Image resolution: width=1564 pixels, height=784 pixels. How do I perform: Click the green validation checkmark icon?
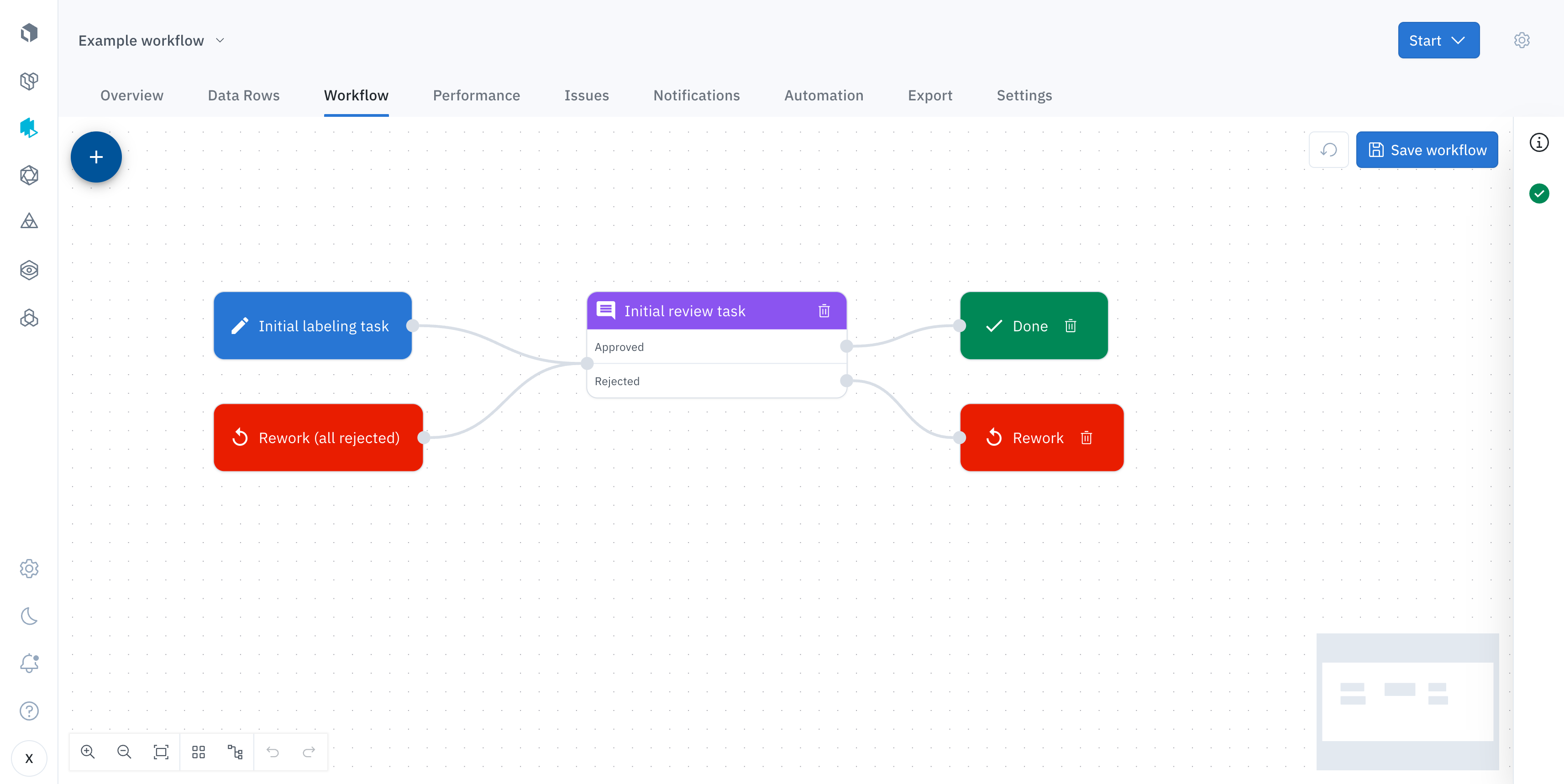pyautogui.click(x=1538, y=194)
